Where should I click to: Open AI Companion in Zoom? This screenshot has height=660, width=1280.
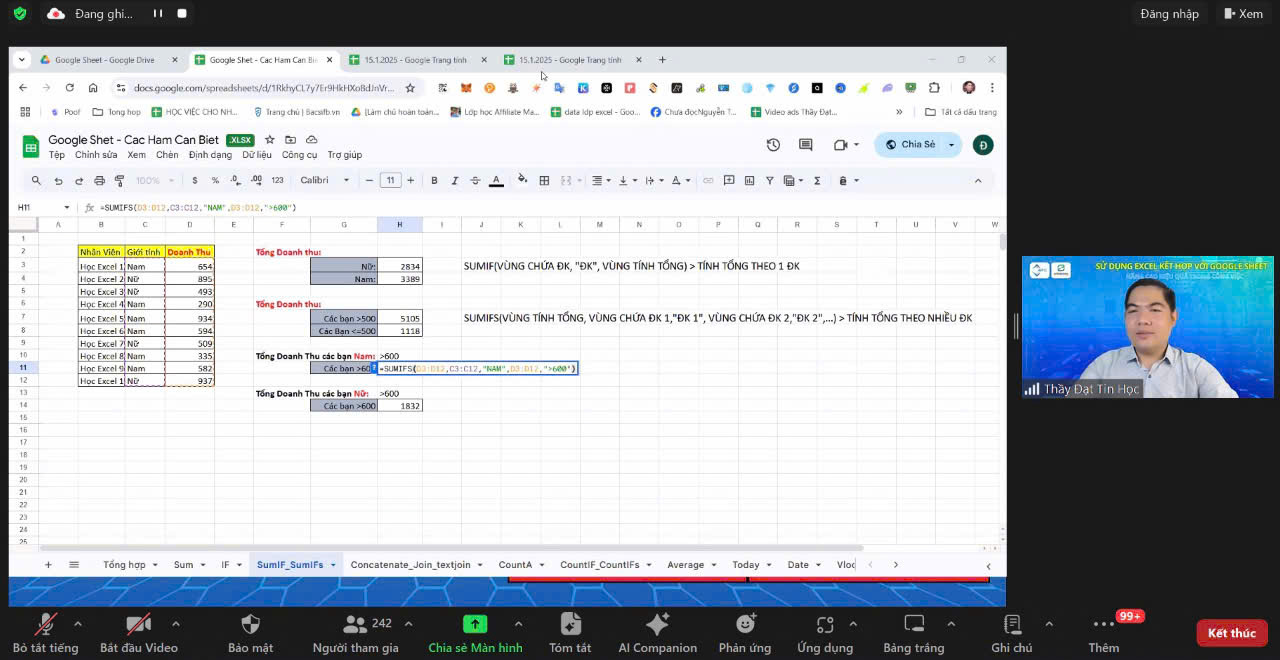[657, 634]
